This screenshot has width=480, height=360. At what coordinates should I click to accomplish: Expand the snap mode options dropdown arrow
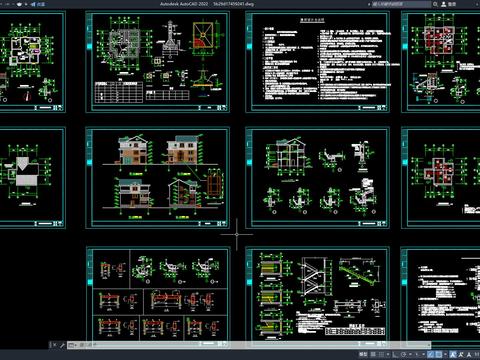coord(388,354)
